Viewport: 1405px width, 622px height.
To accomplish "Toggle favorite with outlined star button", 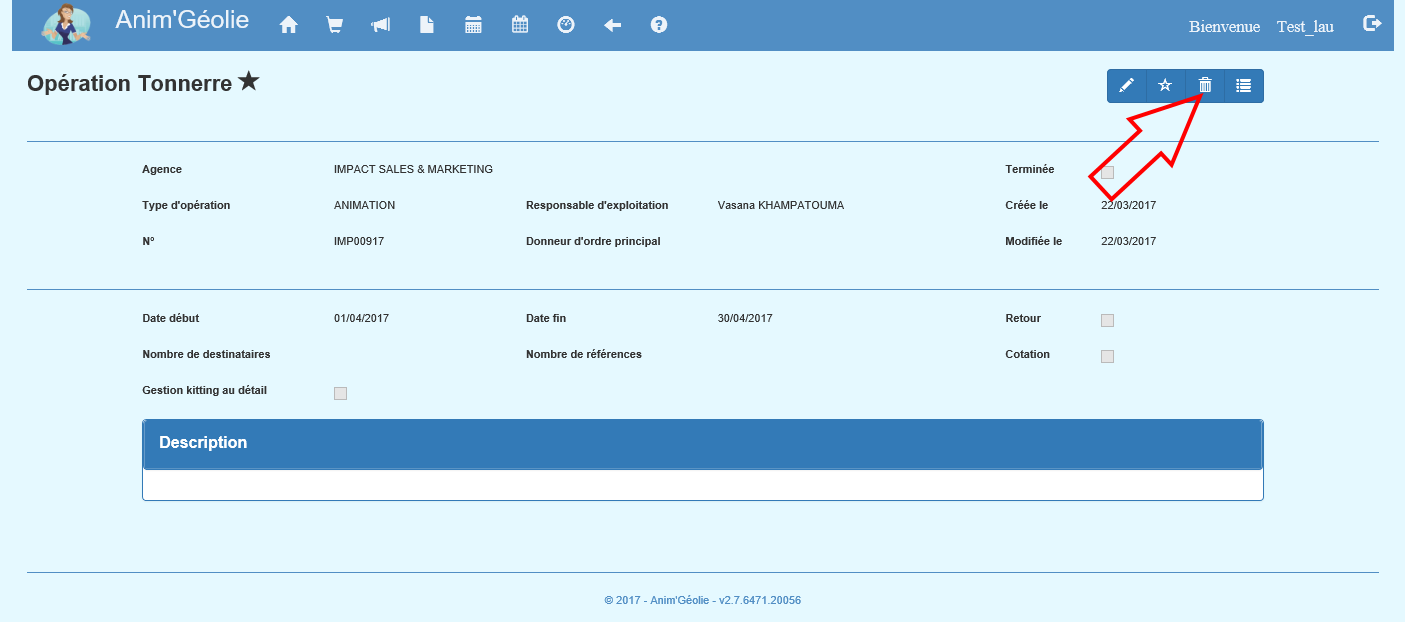I will [x=1165, y=86].
